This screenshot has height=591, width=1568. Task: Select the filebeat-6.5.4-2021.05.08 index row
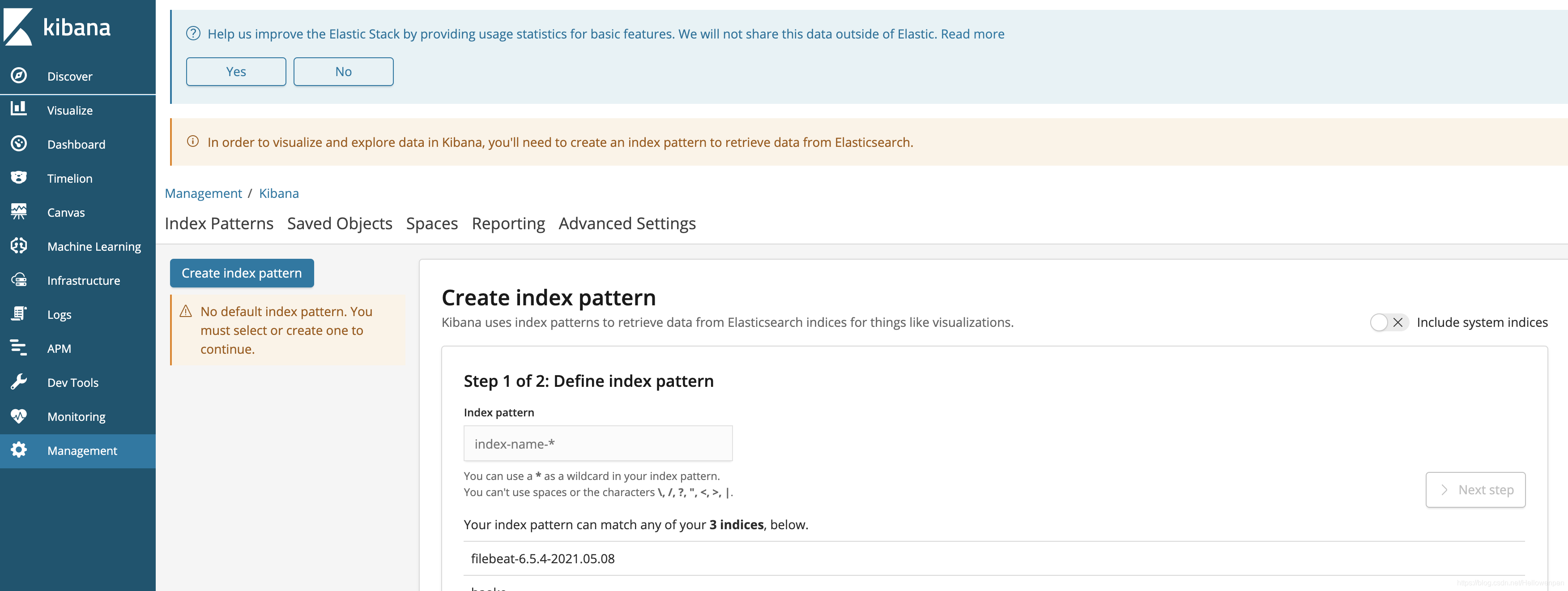pyautogui.click(x=994, y=559)
